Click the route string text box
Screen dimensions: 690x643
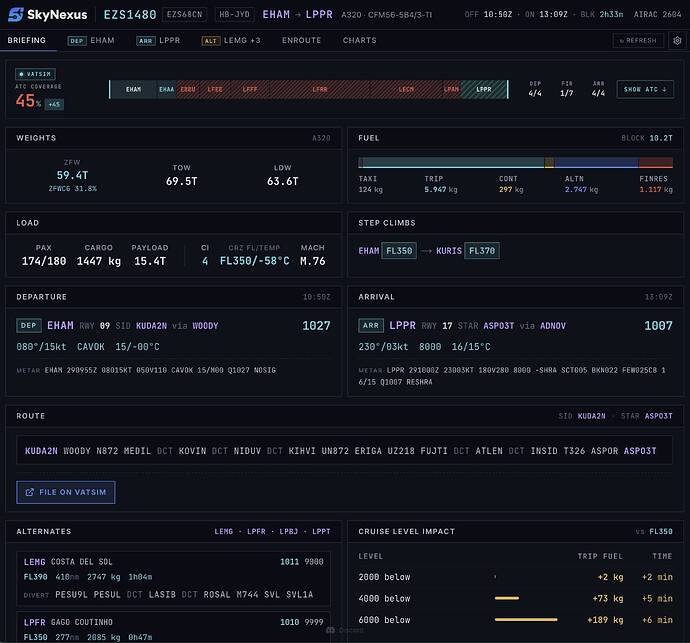point(344,450)
